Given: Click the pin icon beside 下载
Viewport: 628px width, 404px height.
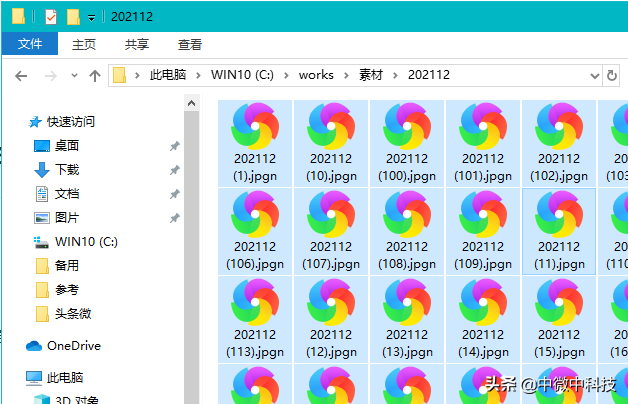Looking at the screenshot, I should tap(175, 170).
